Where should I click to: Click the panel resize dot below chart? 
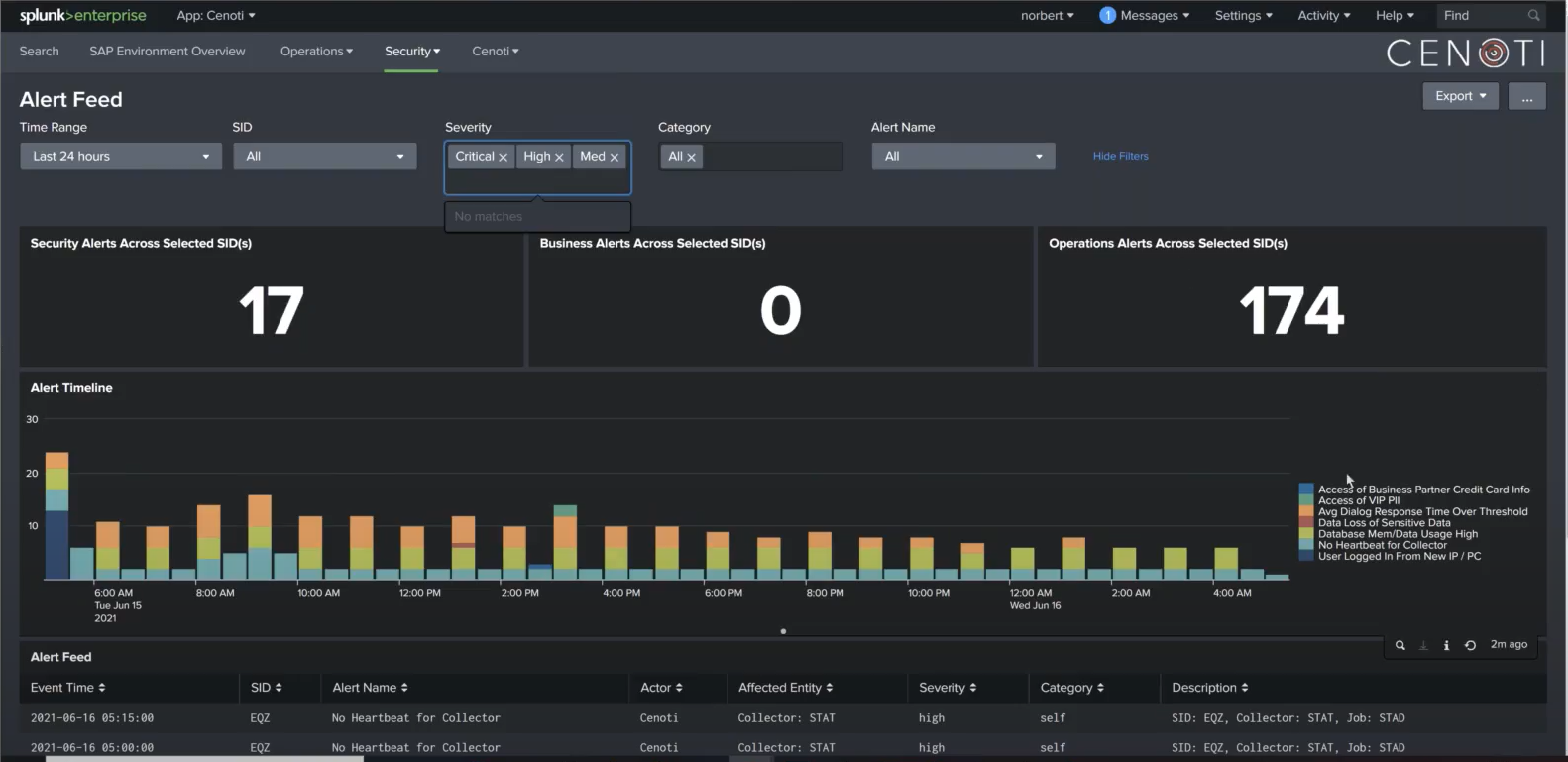783,631
